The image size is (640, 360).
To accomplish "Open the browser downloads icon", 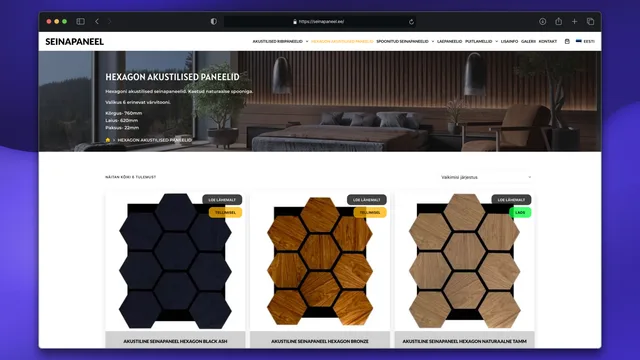I will [542, 22].
